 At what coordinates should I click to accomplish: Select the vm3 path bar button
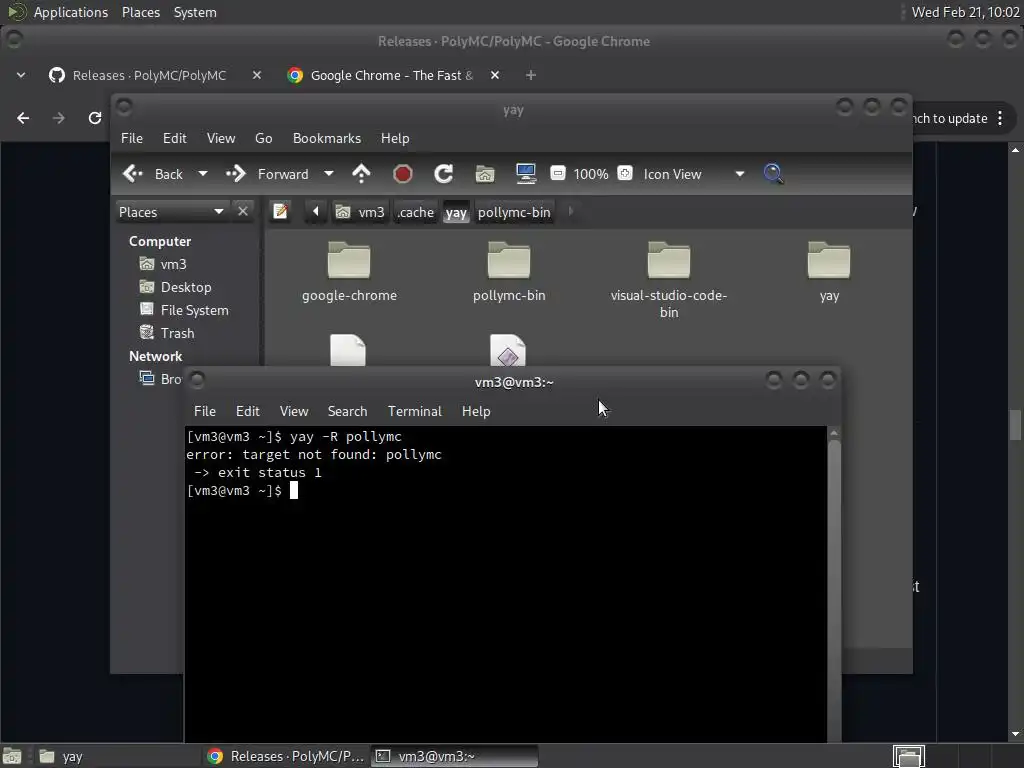[360, 212]
